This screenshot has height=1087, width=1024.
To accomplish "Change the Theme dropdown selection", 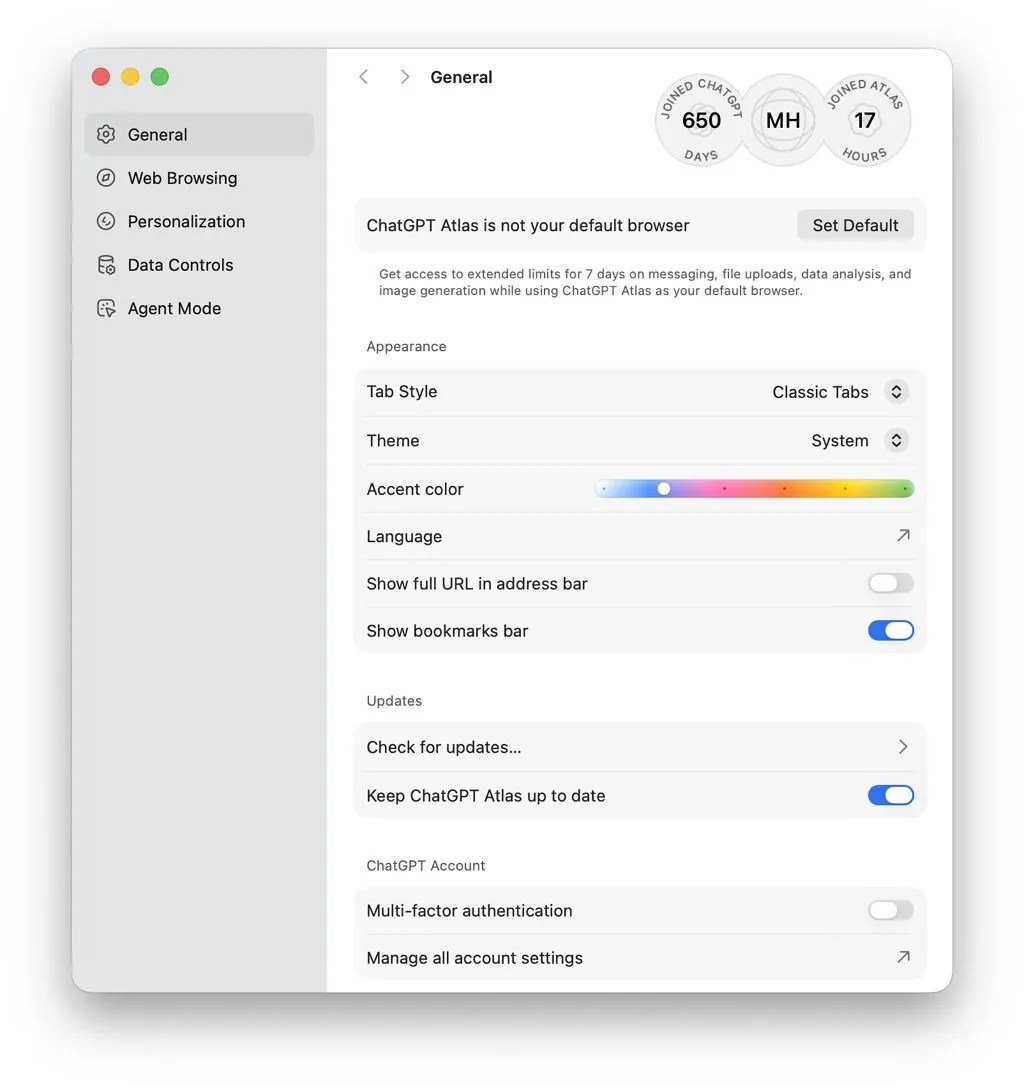I will pos(896,440).
